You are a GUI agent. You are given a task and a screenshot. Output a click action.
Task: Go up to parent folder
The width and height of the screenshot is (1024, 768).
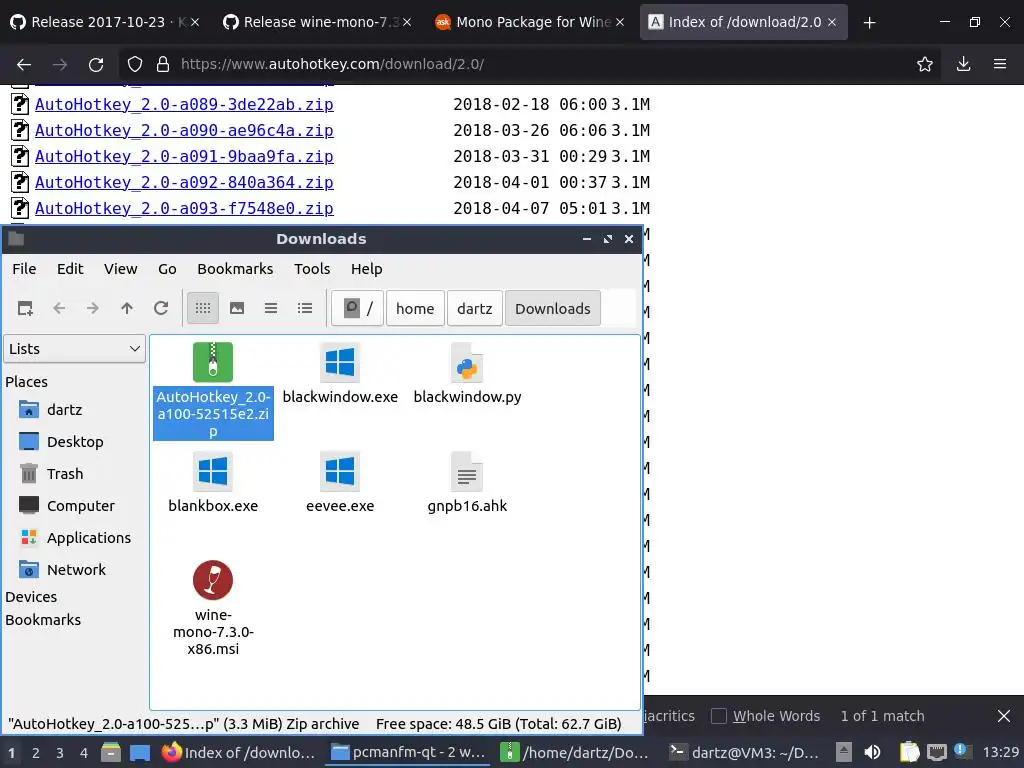pos(127,308)
